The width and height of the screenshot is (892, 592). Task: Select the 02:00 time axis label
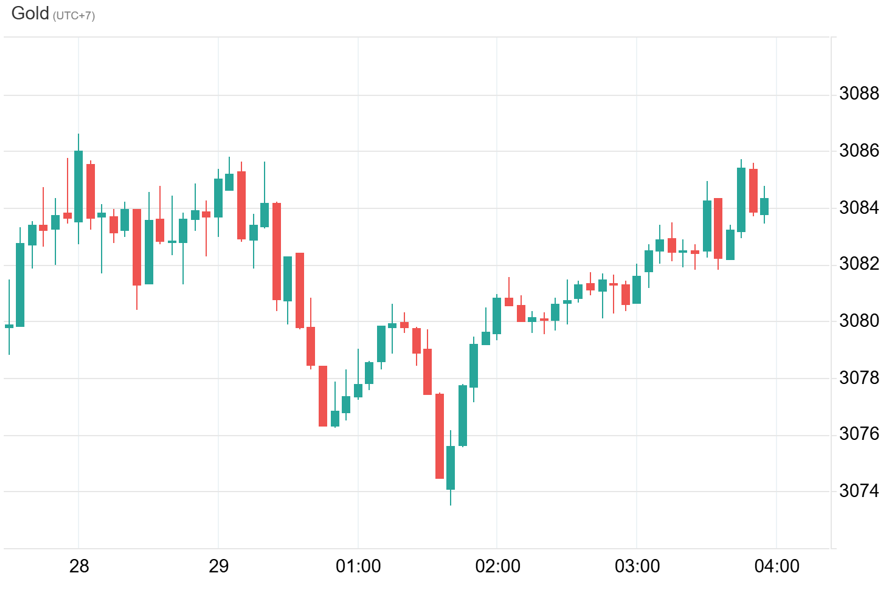pos(498,567)
